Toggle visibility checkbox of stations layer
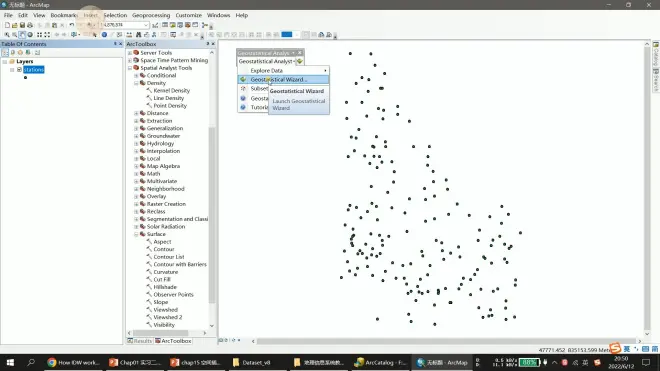The image size is (660, 371). pyautogui.click(x=19, y=69)
